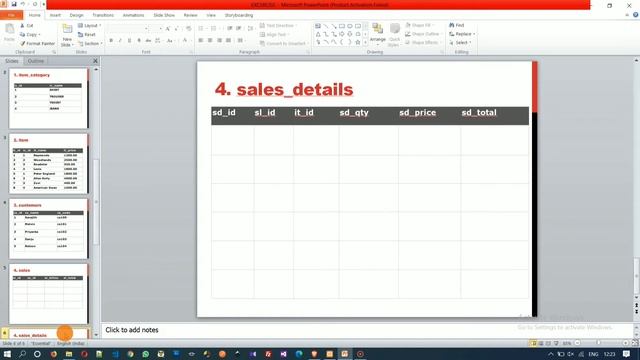Expand the Section dropdown
Viewport: 640px width, 360px height.
(x=90, y=43)
